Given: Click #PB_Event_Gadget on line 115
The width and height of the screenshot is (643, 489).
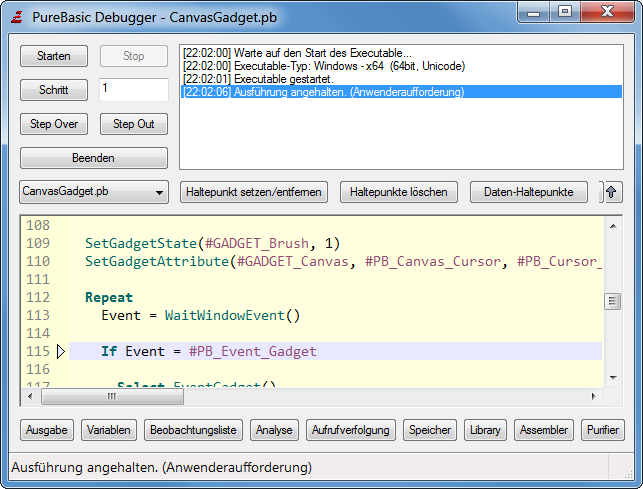Looking at the screenshot, I should [x=253, y=352].
